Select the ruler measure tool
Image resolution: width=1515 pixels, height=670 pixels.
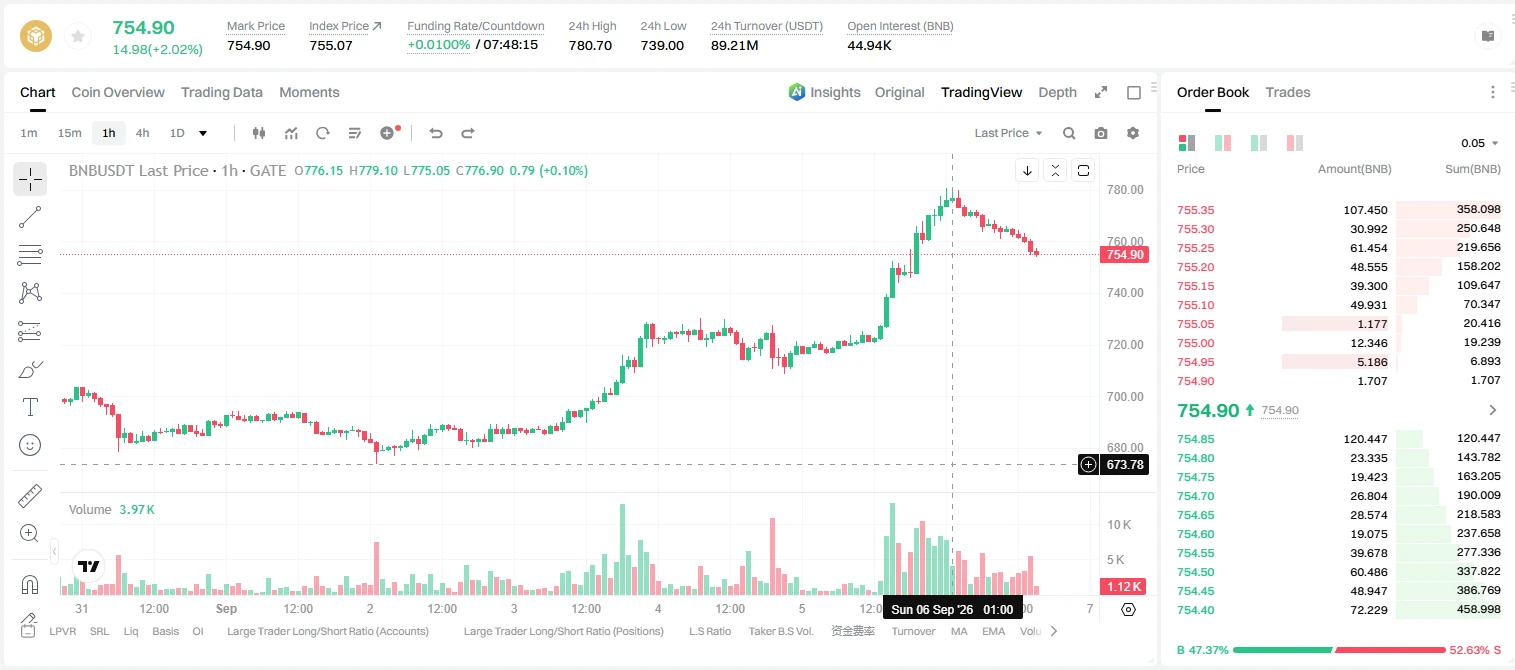(x=30, y=496)
